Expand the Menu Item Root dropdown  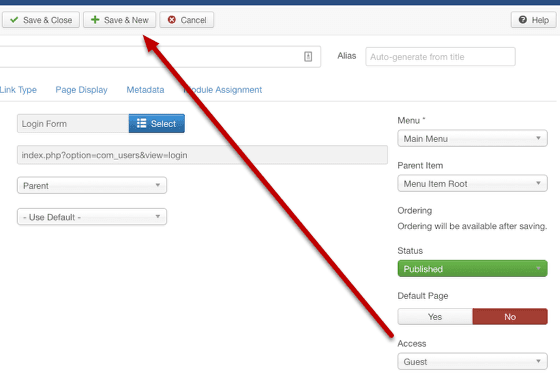(x=472, y=183)
